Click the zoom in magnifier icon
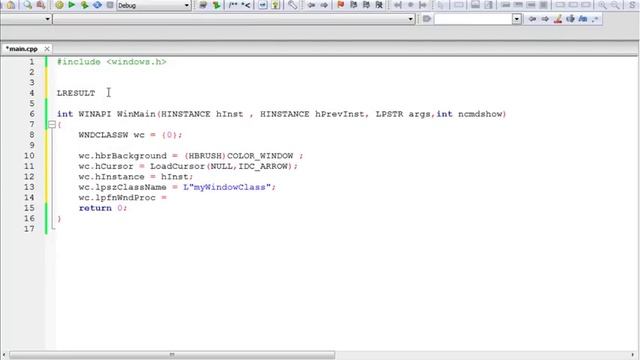Screen dimensions: 640x360 tap(602, 5)
